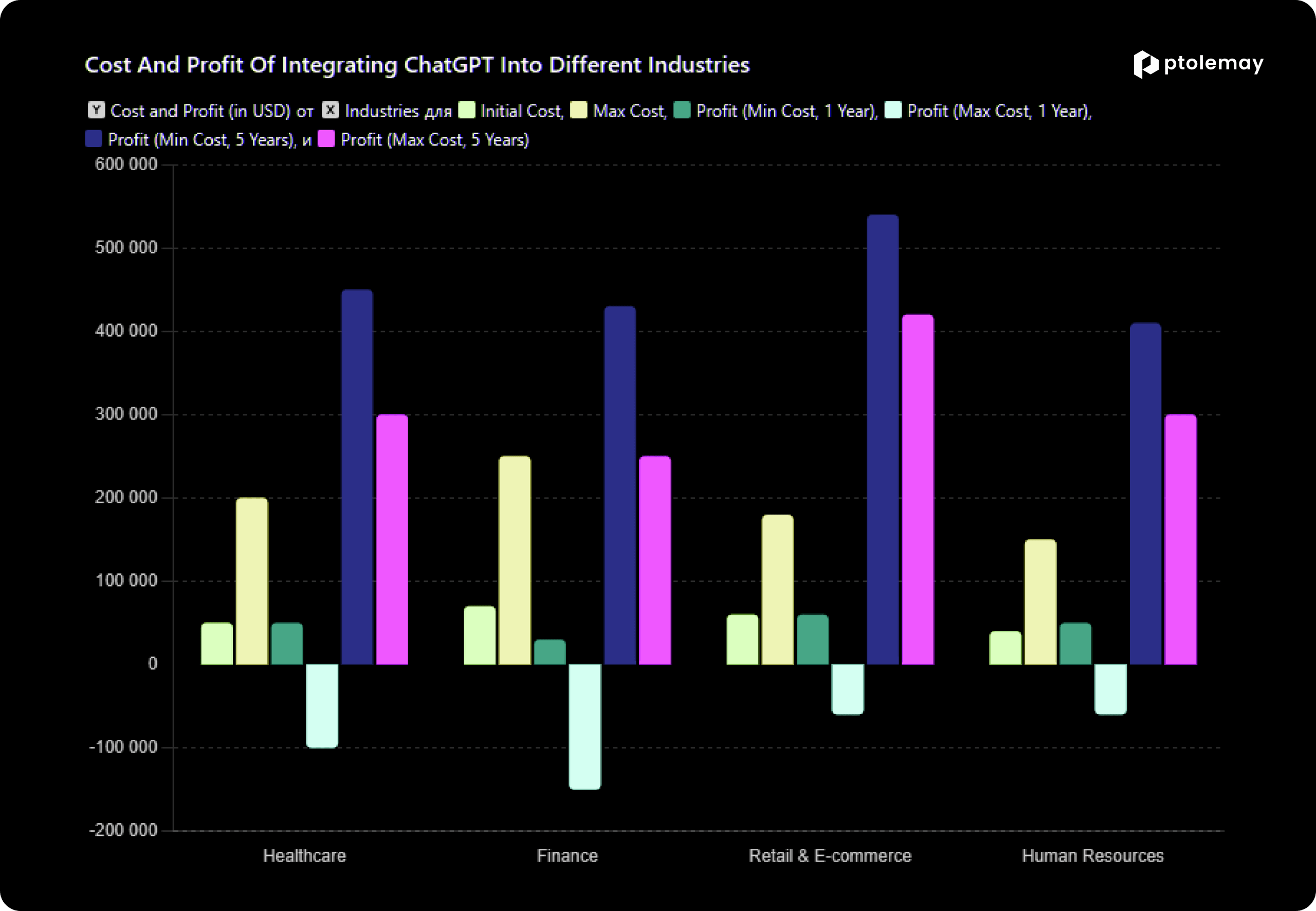
Task: Select Finance negative Profit (Max Cost, 1 Year) bar
Action: pyautogui.click(x=585, y=726)
